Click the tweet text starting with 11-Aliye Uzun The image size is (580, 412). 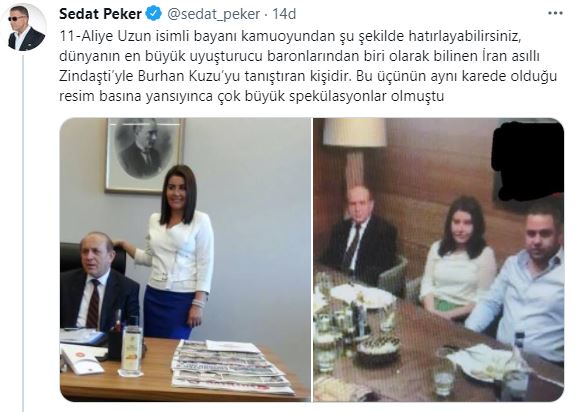(x=308, y=66)
